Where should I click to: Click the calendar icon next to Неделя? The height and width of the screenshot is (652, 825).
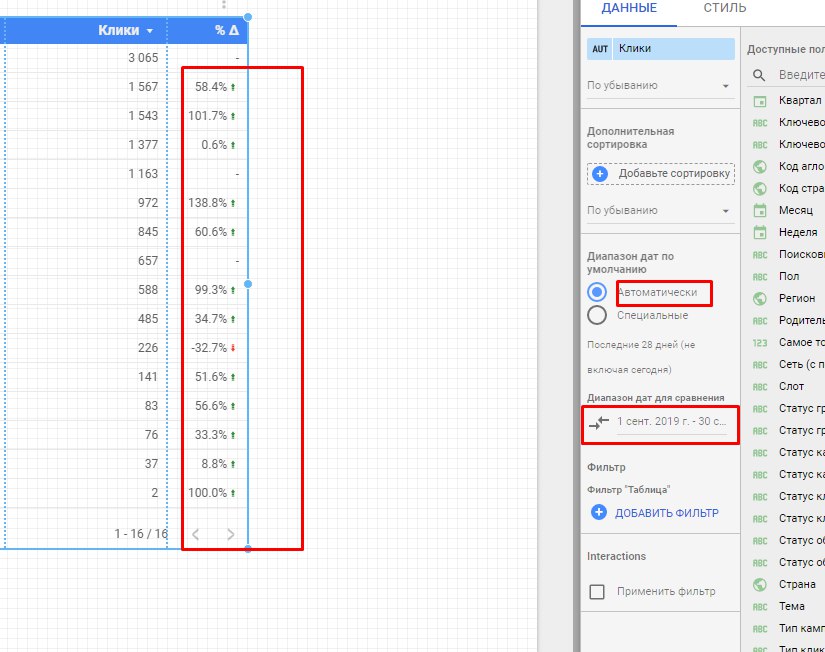click(760, 232)
